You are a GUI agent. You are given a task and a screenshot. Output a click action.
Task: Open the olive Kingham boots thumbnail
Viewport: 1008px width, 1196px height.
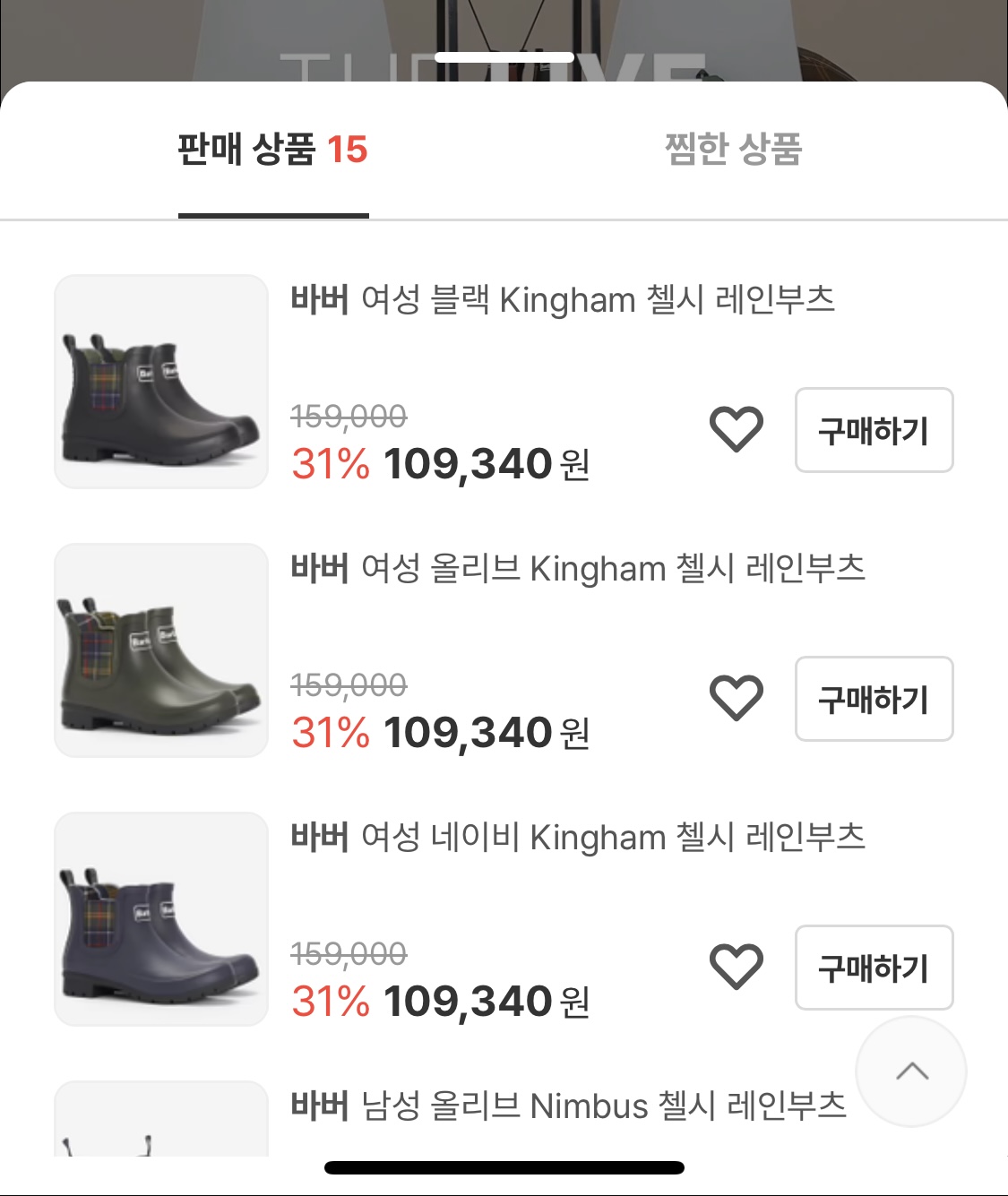(x=161, y=650)
